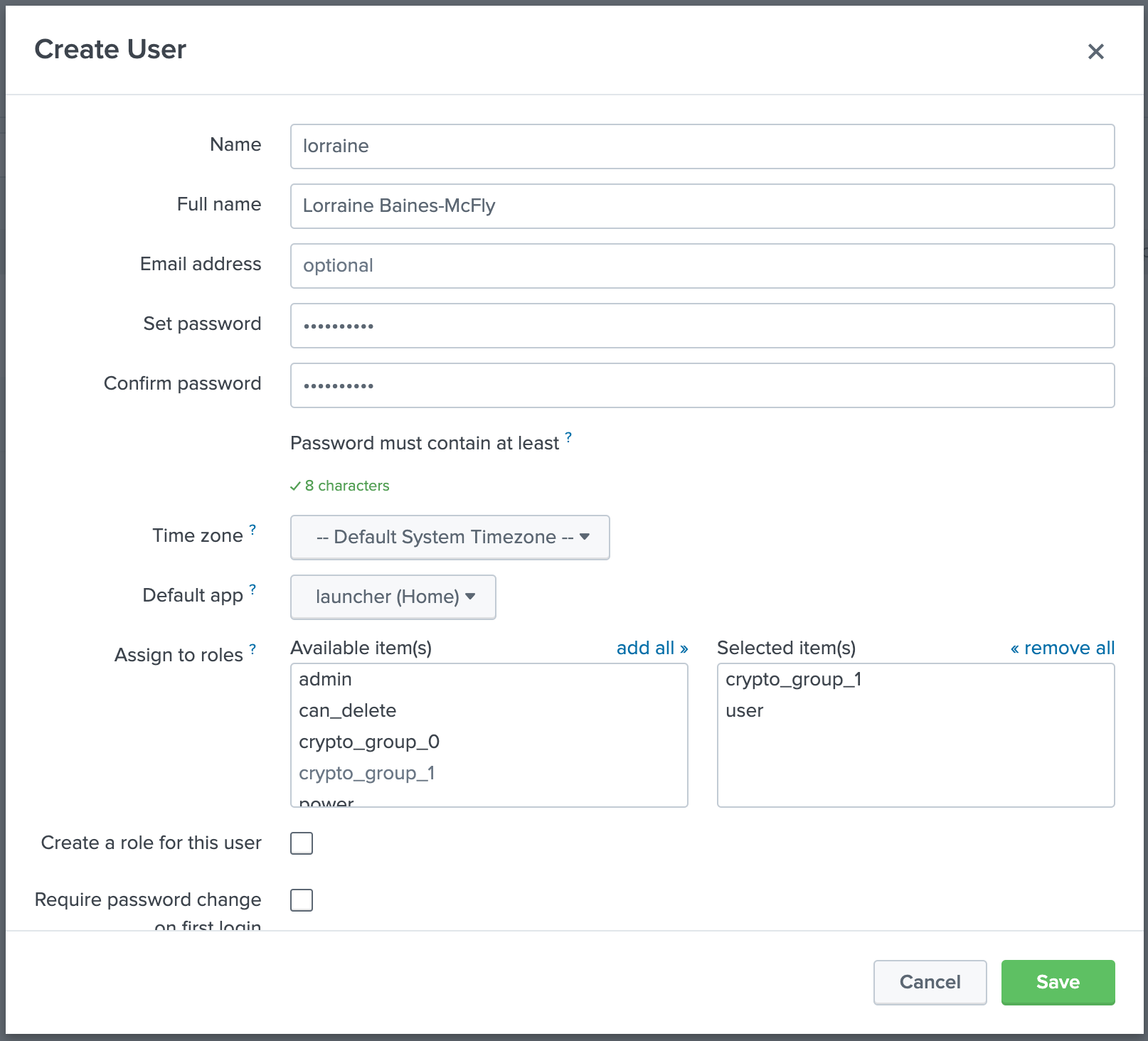Click the add all link

(x=652, y=648)
